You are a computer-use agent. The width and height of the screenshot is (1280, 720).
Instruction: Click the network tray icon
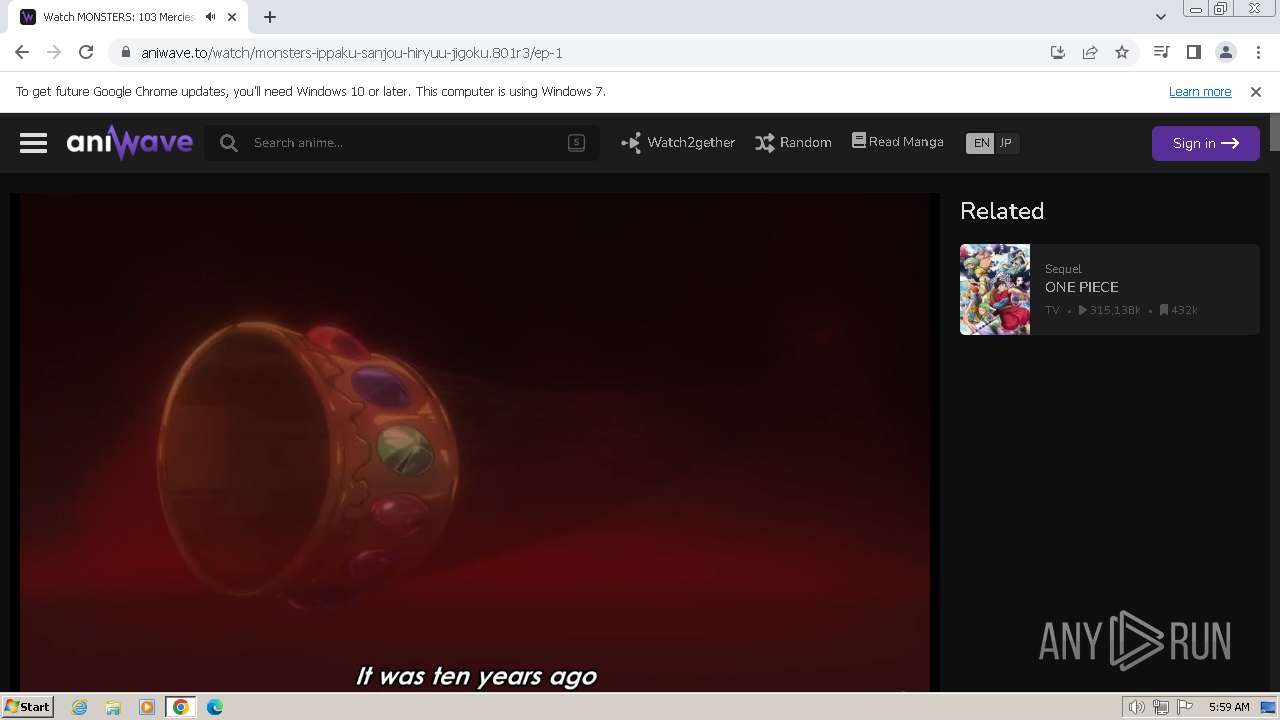coord(1161,707)
